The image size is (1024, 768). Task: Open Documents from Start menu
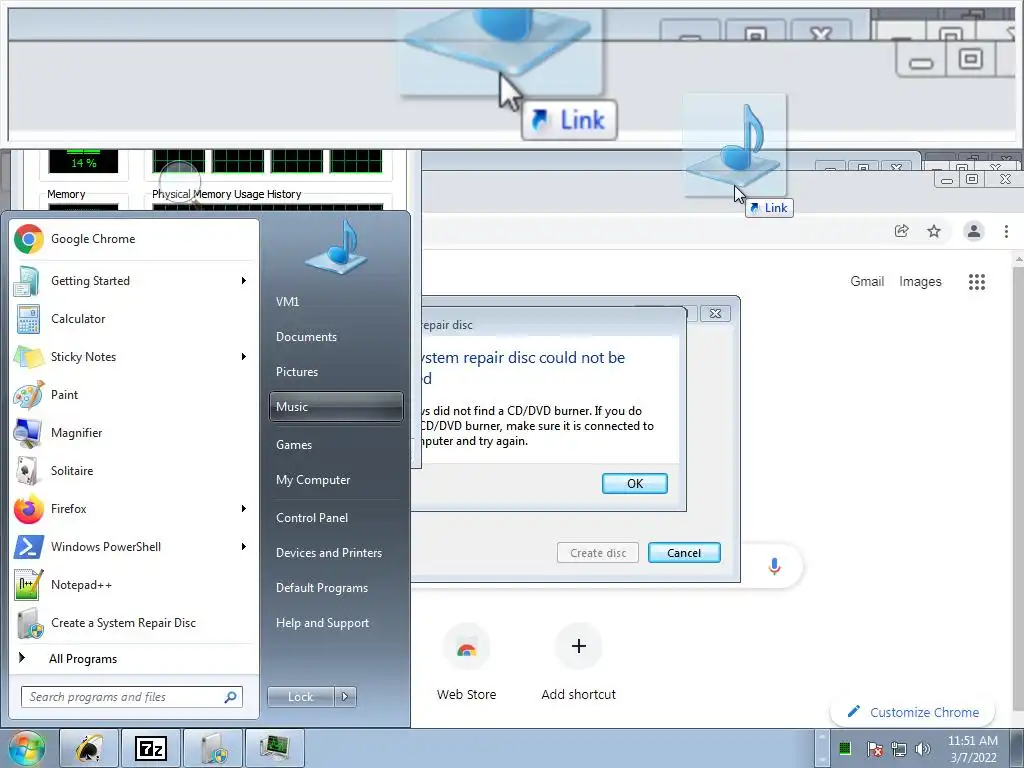pos(336,337)
